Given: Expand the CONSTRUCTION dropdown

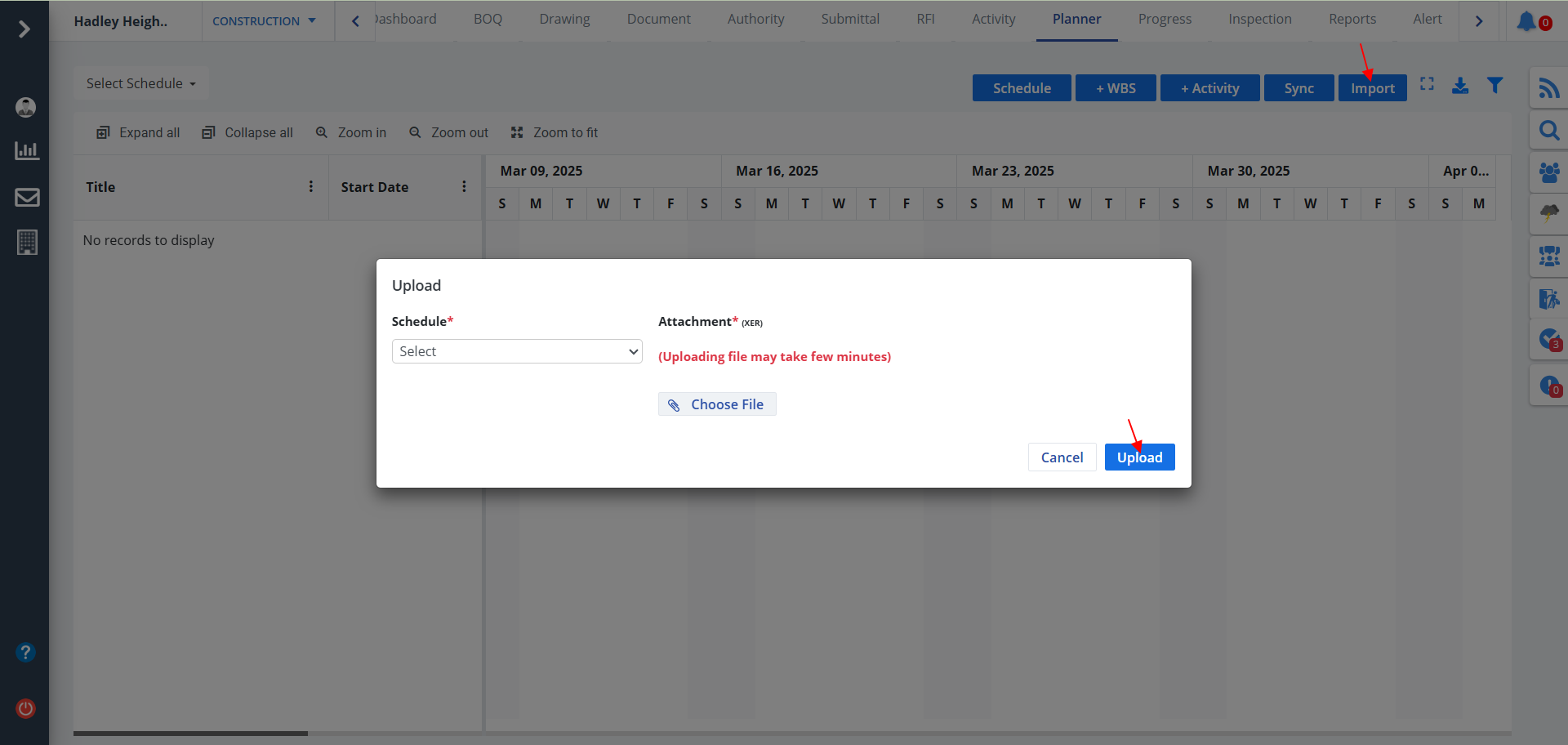Looking at the screenshot, I should pos(264,21).
